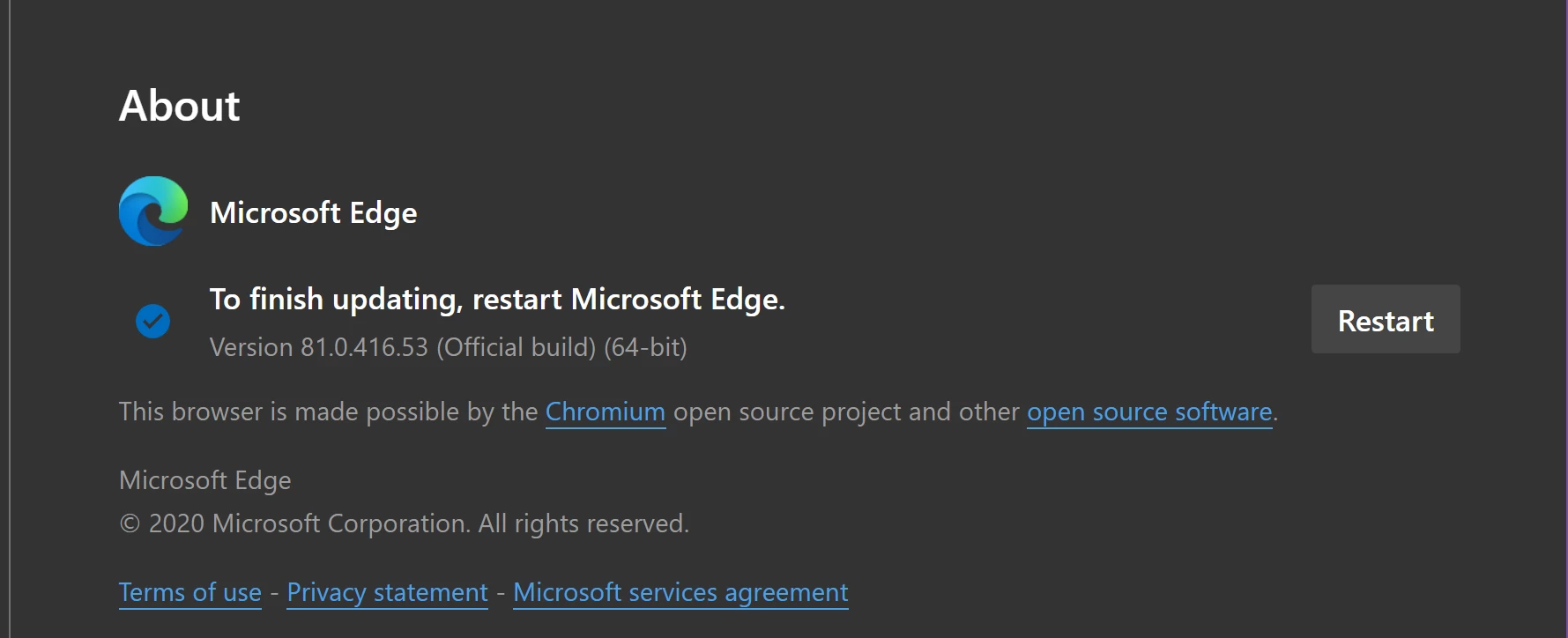Open the Microsoft services agreement link

click(680, 592)
